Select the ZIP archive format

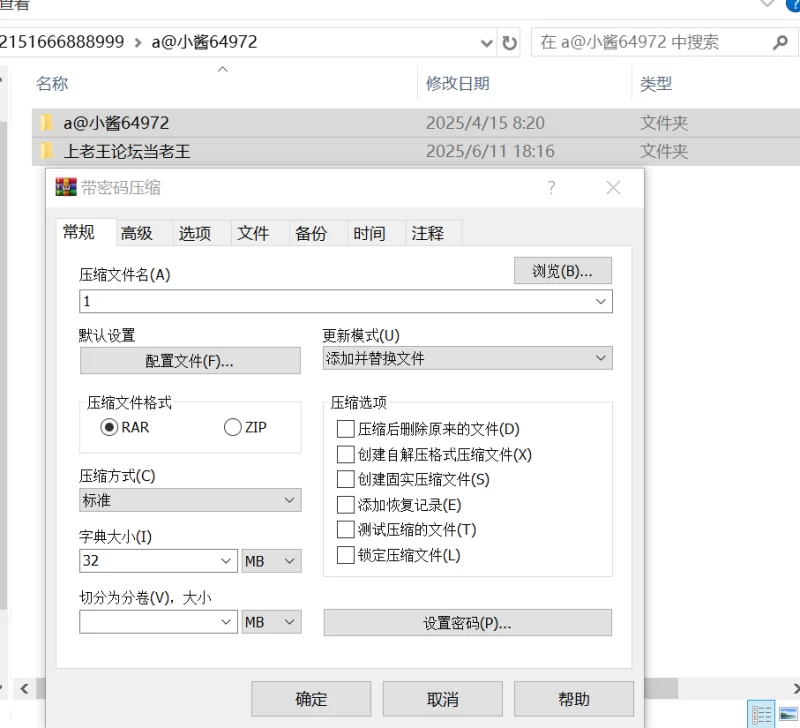[232, 427]
